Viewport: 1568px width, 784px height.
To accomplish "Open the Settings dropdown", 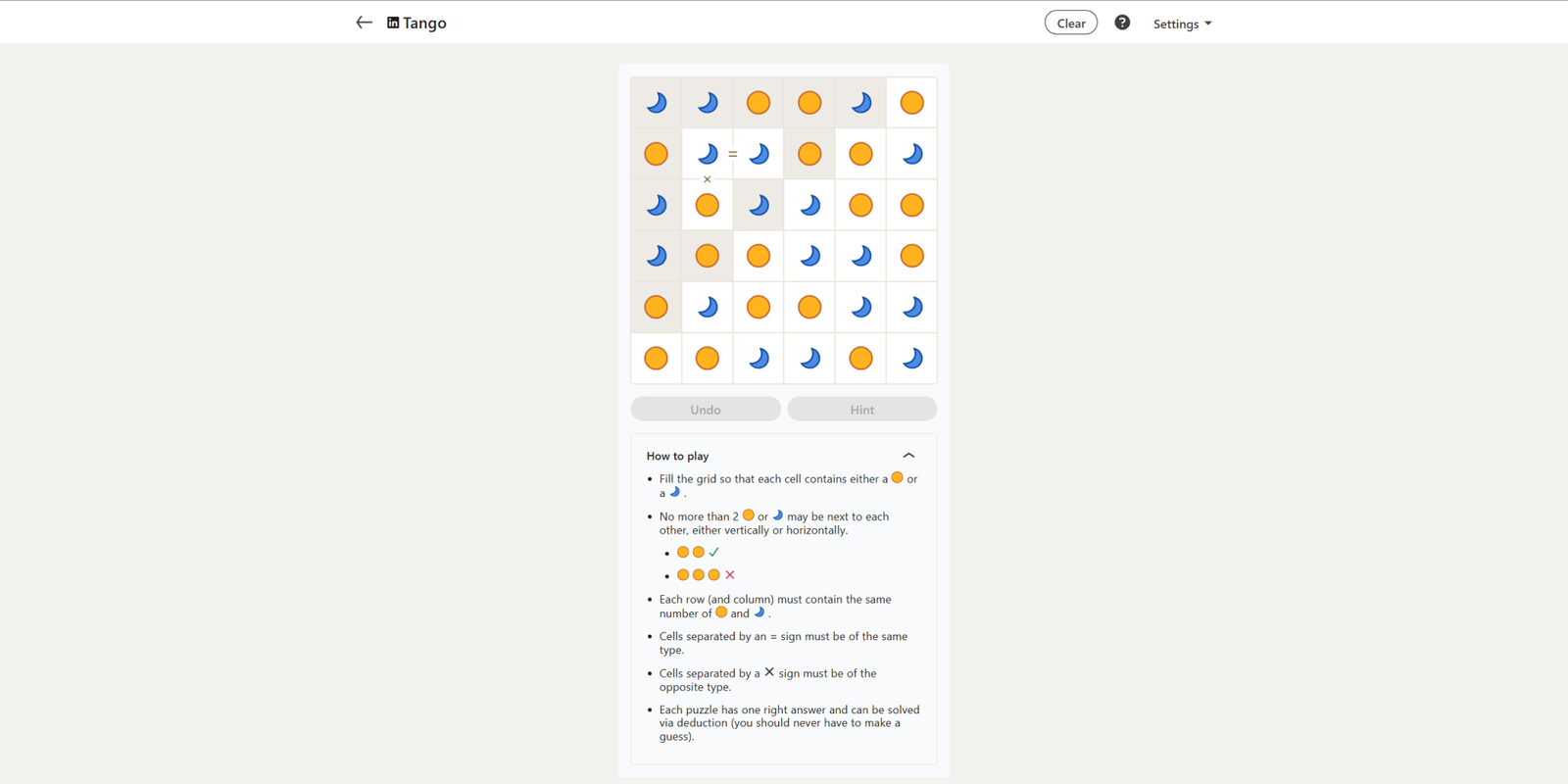I will [1182, 24].
